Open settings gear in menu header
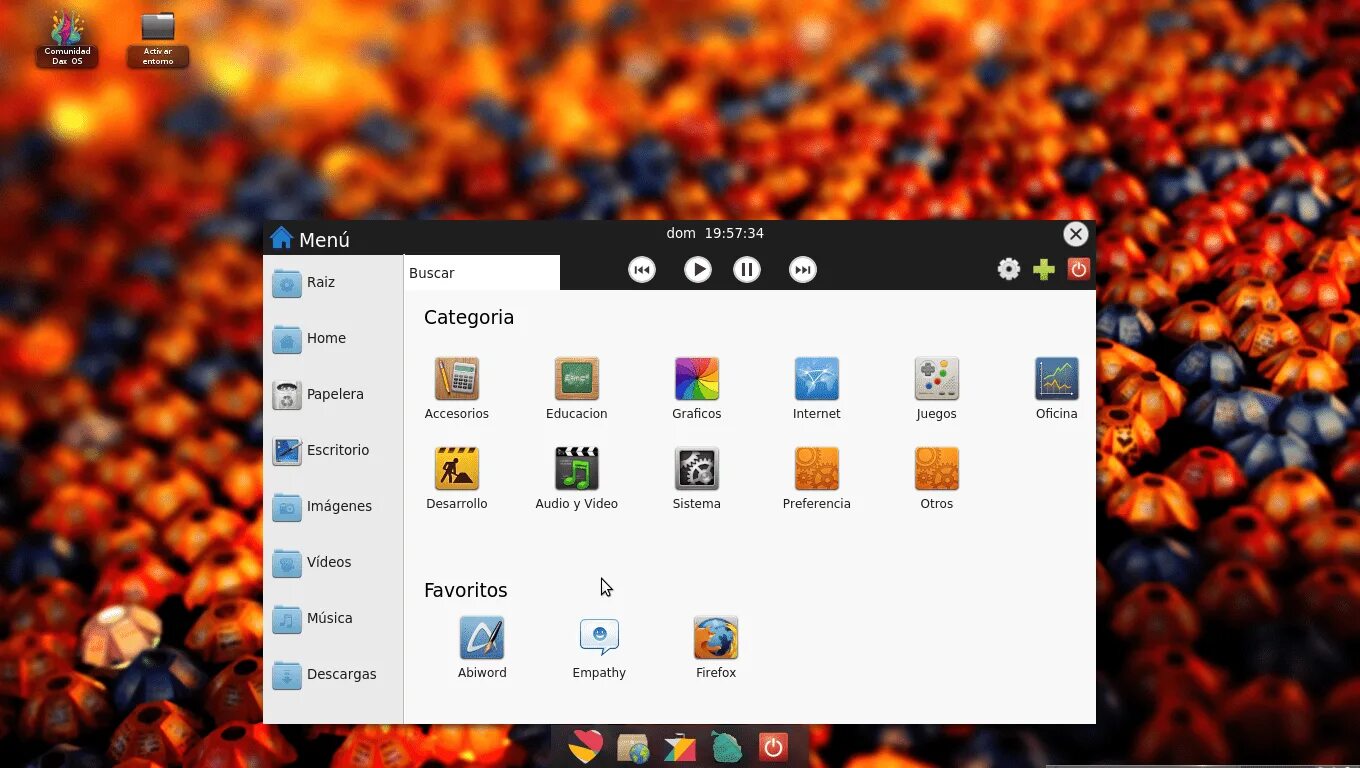The image size is (1360, 768). coord(1009,269)
